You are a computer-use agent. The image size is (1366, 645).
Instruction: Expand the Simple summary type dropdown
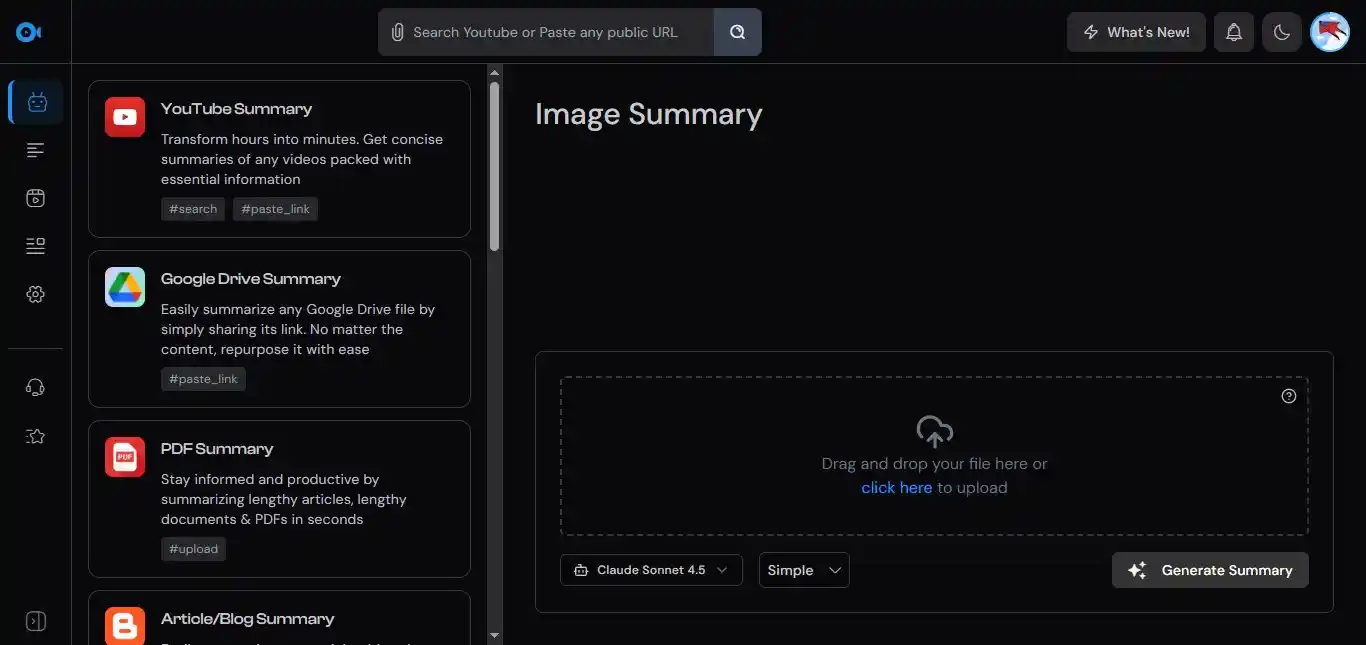(804, 570)
